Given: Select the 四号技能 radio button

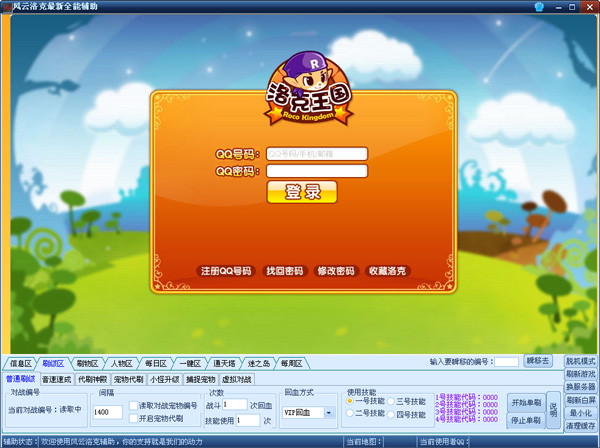Looking at the screenshot, I should point(391,414).
